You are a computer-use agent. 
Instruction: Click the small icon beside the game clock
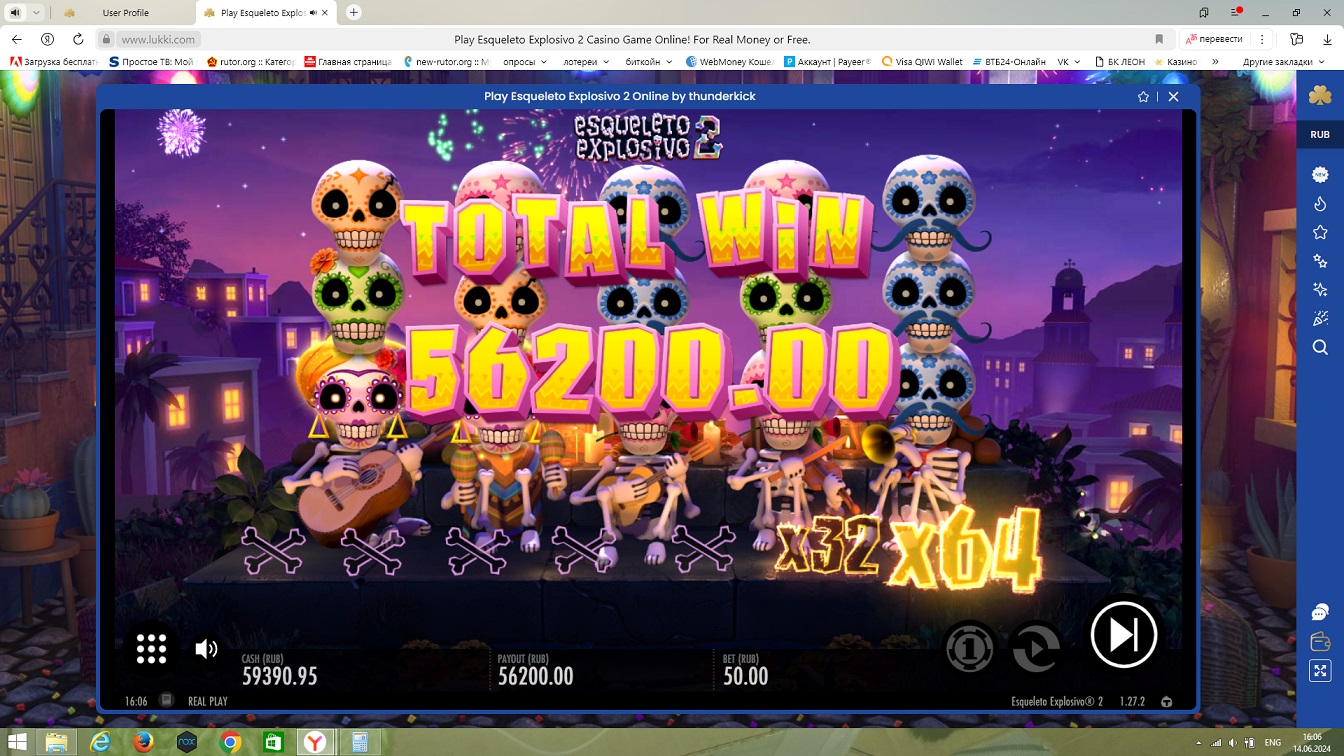(167, 701)
